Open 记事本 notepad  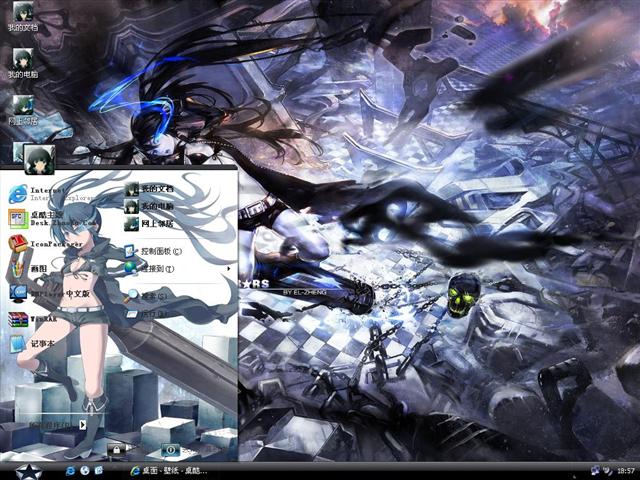31,344
